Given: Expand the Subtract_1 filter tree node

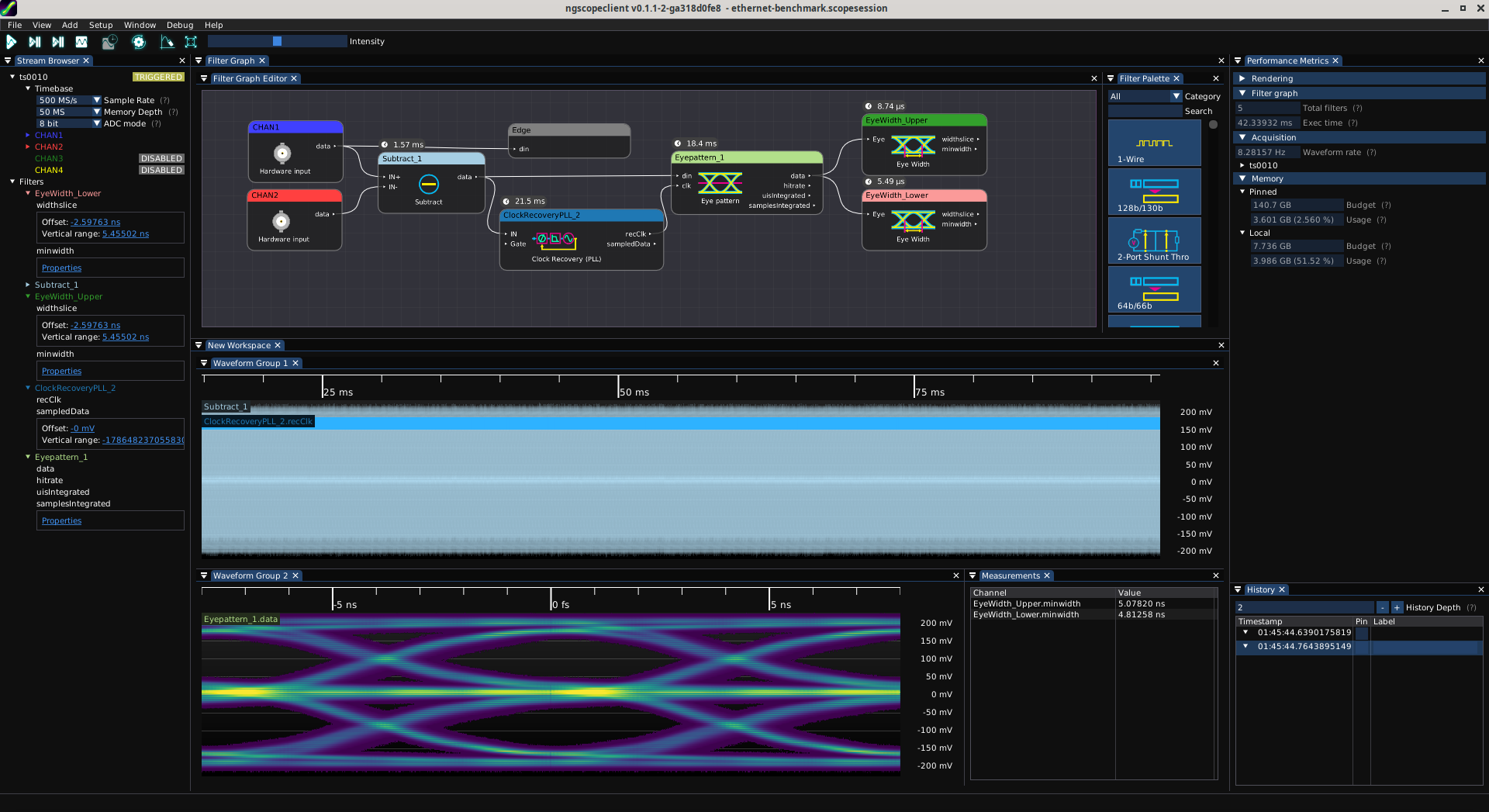Looking at the screenshot, I should pyautogui.click(x=28, y=285).
